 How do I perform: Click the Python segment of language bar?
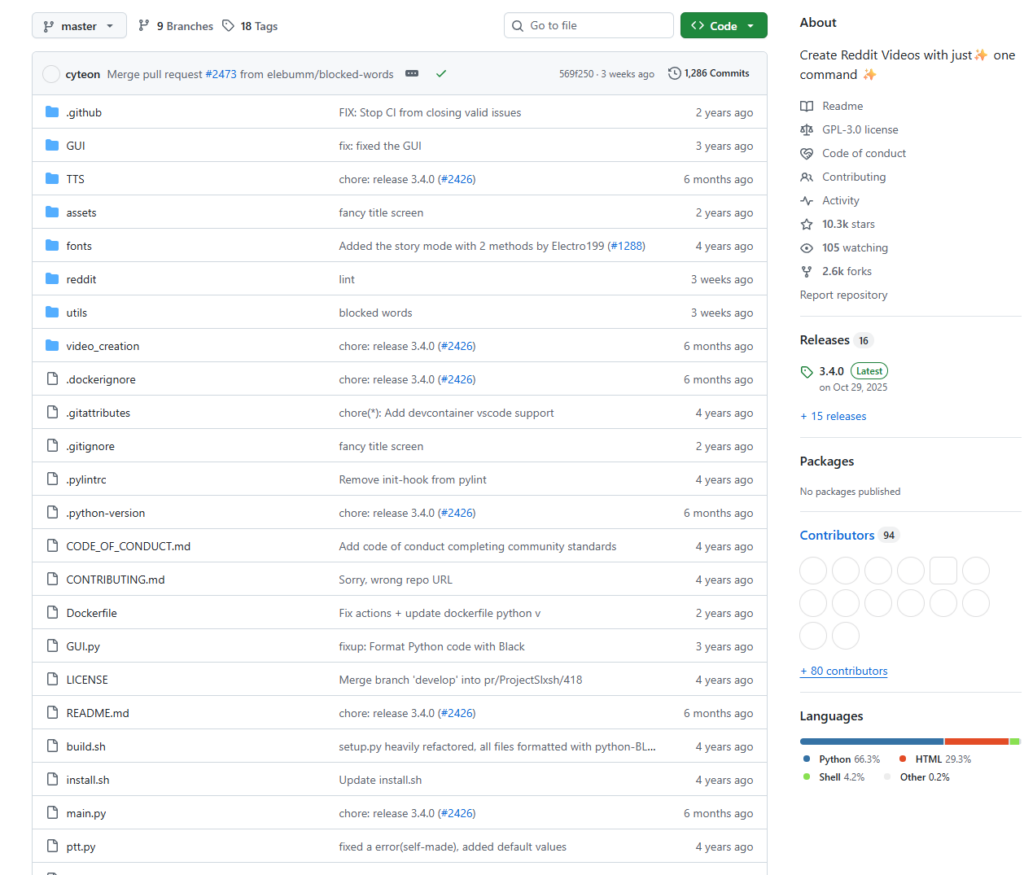point(871,741)
